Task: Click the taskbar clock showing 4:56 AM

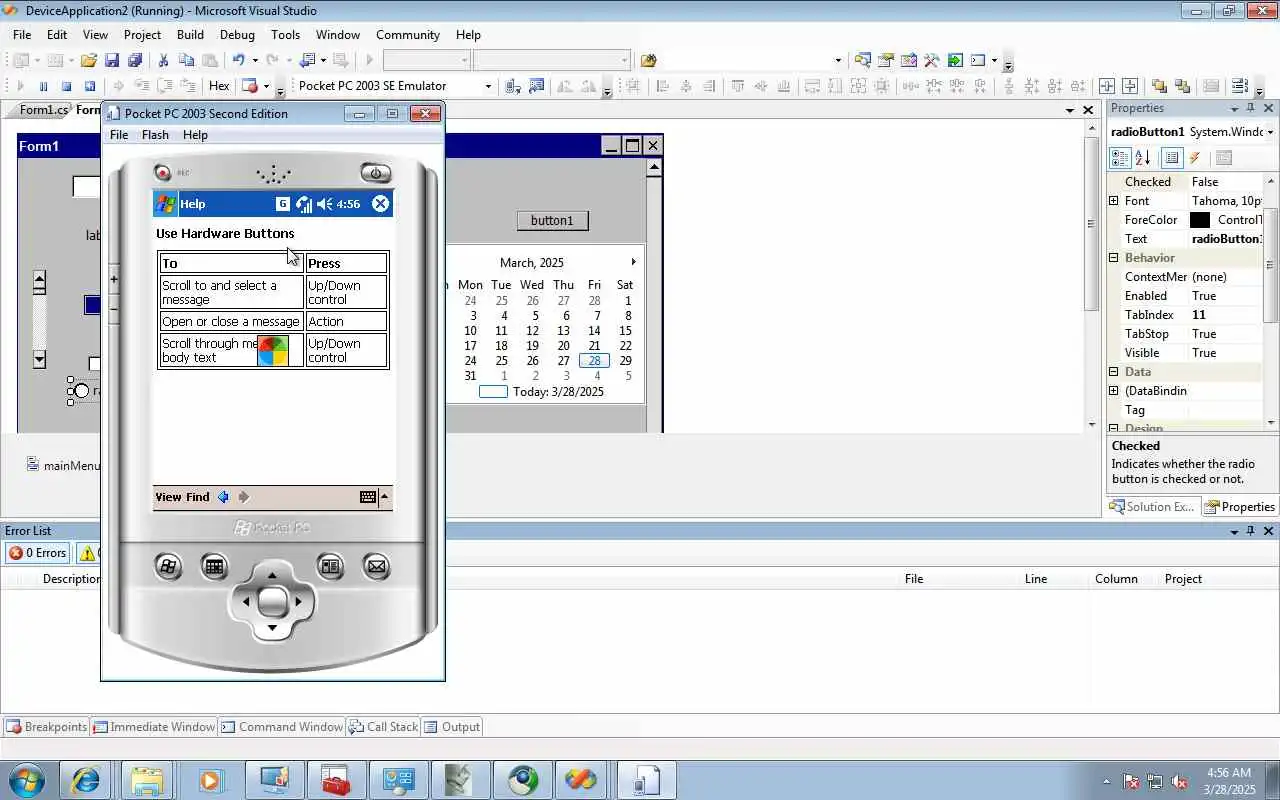Action: [1229, 773]
